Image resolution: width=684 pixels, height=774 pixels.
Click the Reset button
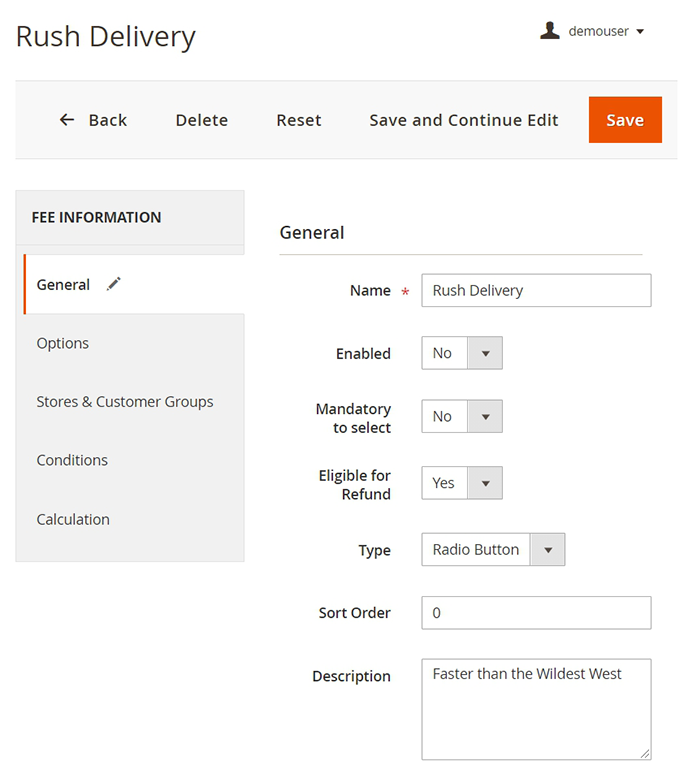pyautogui.click(x=299, y=120)
